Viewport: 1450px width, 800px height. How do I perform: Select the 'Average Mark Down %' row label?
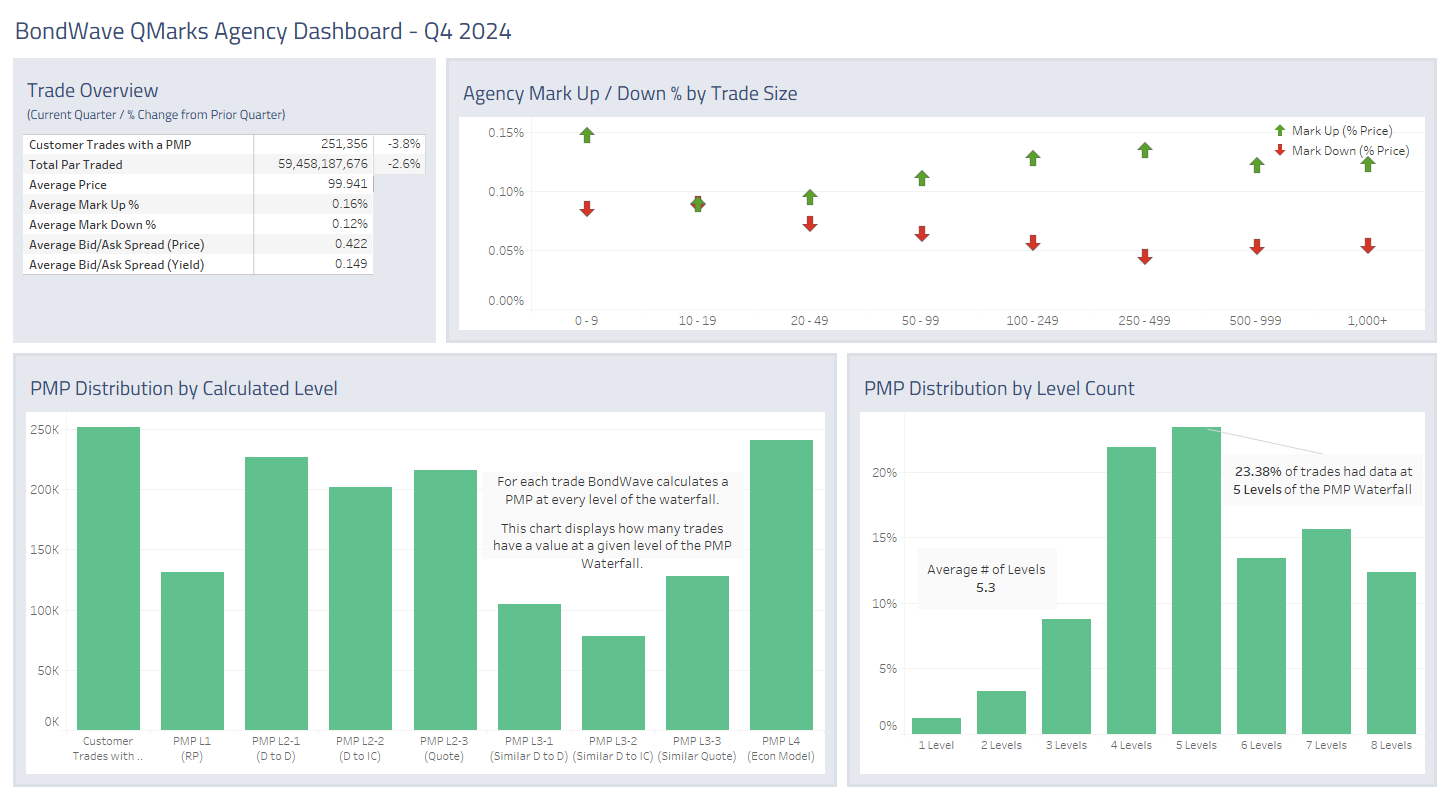(93, 225)
